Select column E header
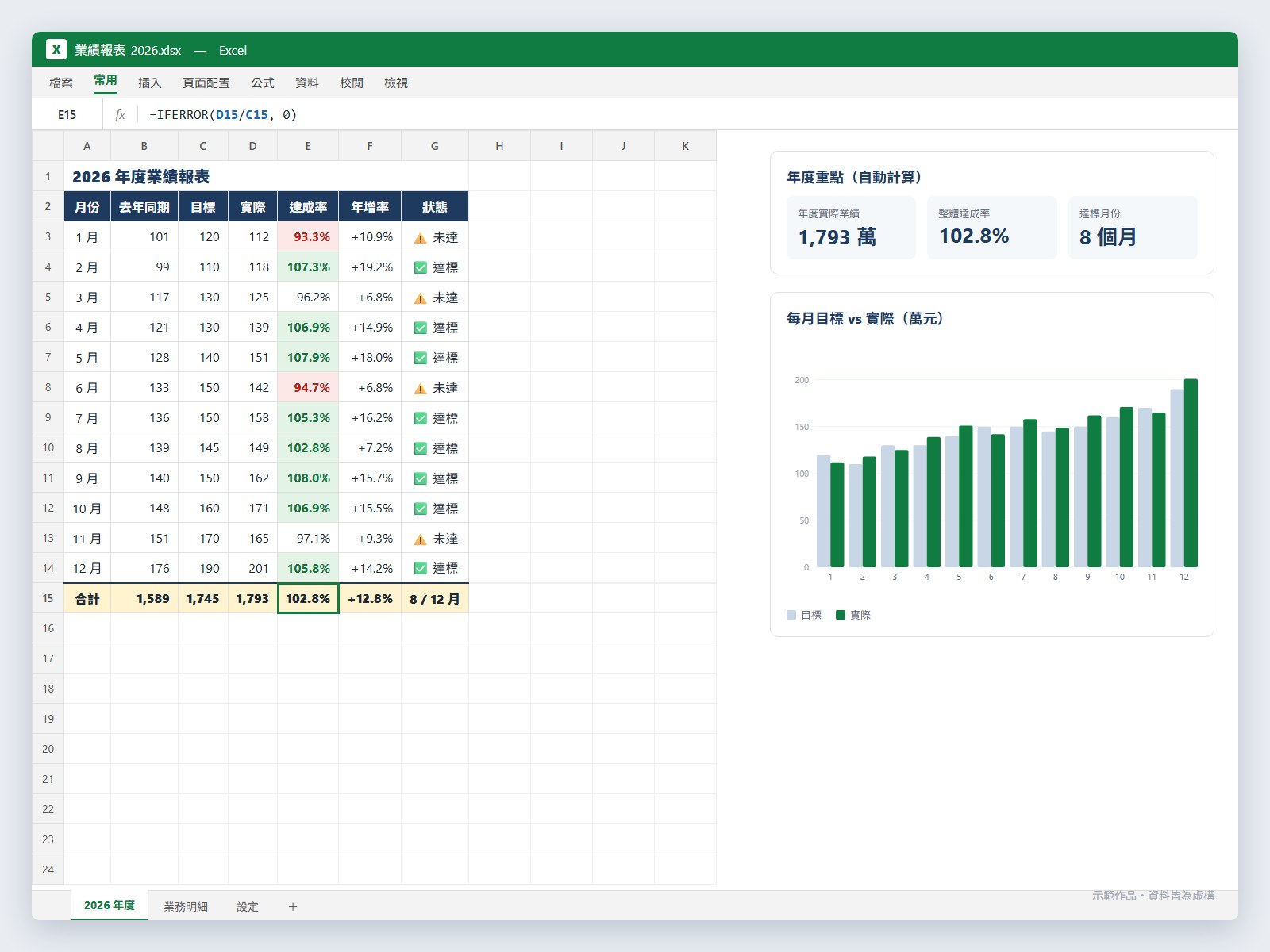 point(308,146)
